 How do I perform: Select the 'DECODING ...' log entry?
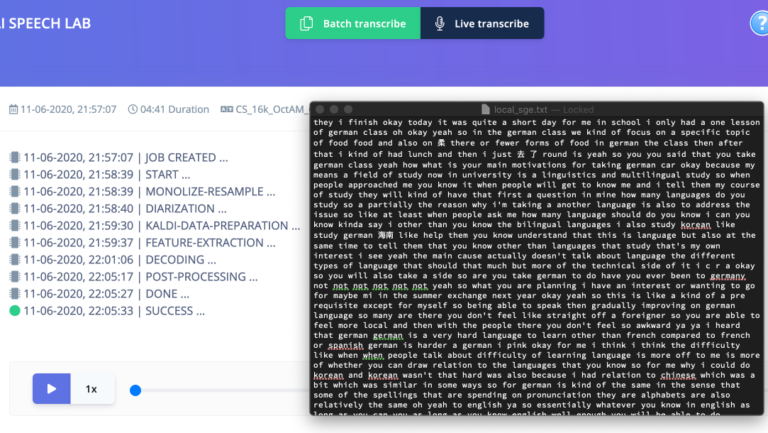pos(120,260)
